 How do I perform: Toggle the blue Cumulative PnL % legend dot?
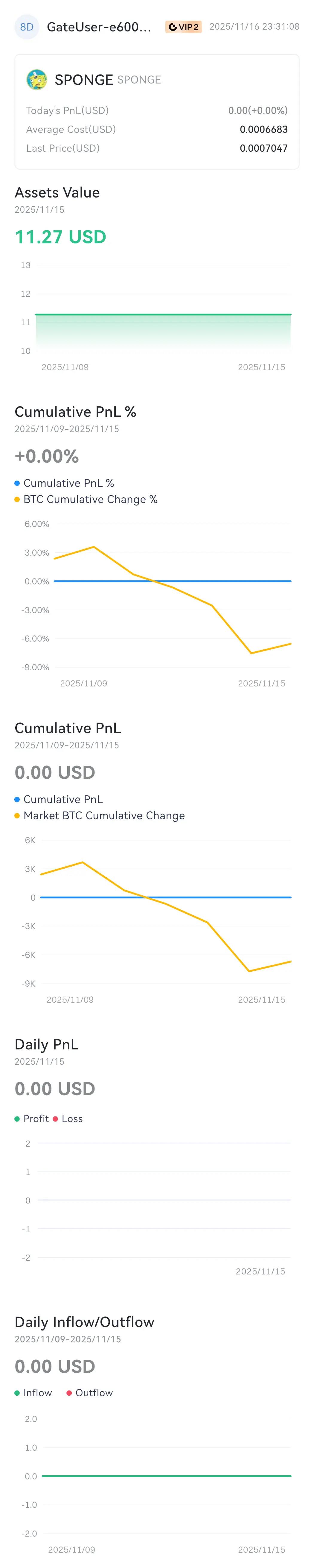pyautogui.click(x=17, y=483)
